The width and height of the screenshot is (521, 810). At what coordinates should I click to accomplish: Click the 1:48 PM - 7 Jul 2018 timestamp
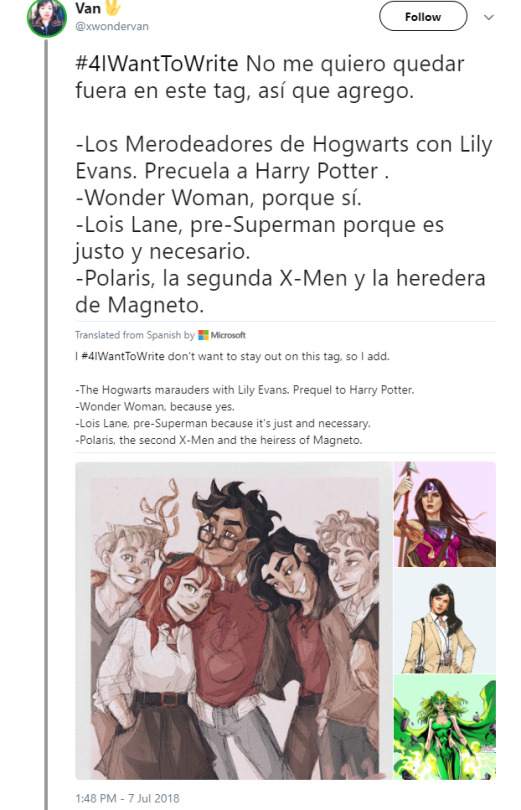127,798
